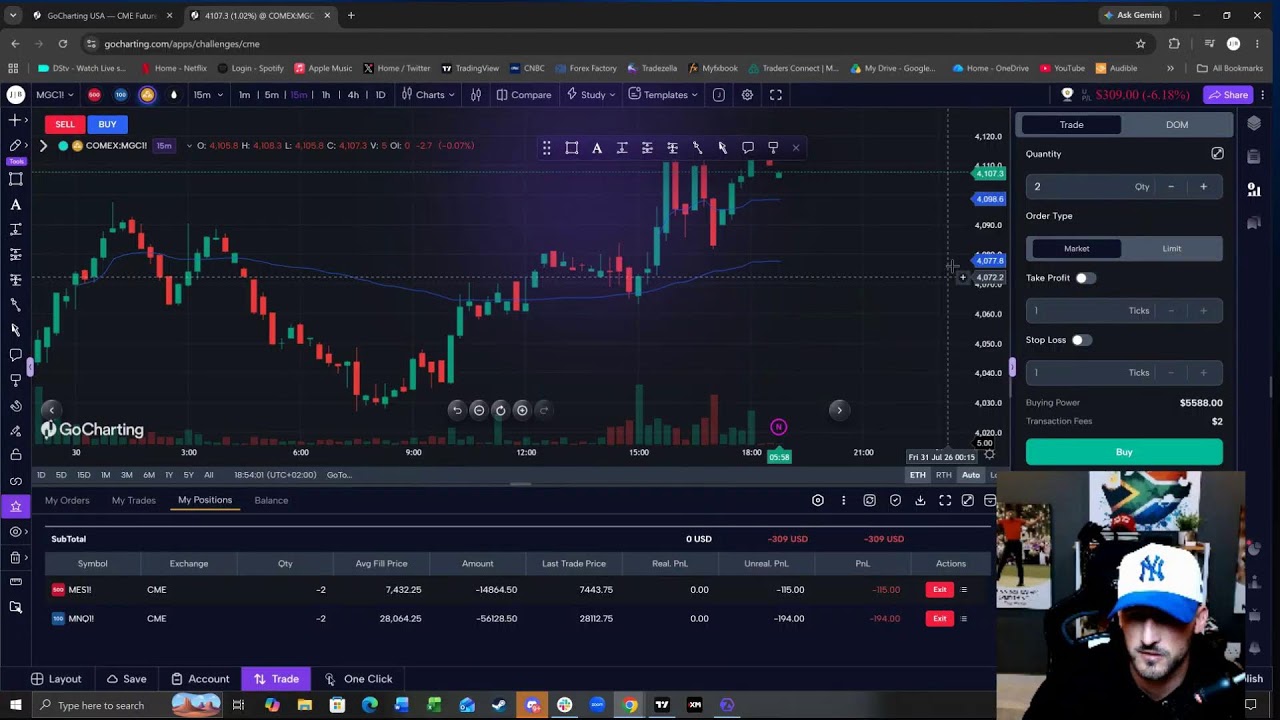Select the My Positions tab

pos(205,500)
